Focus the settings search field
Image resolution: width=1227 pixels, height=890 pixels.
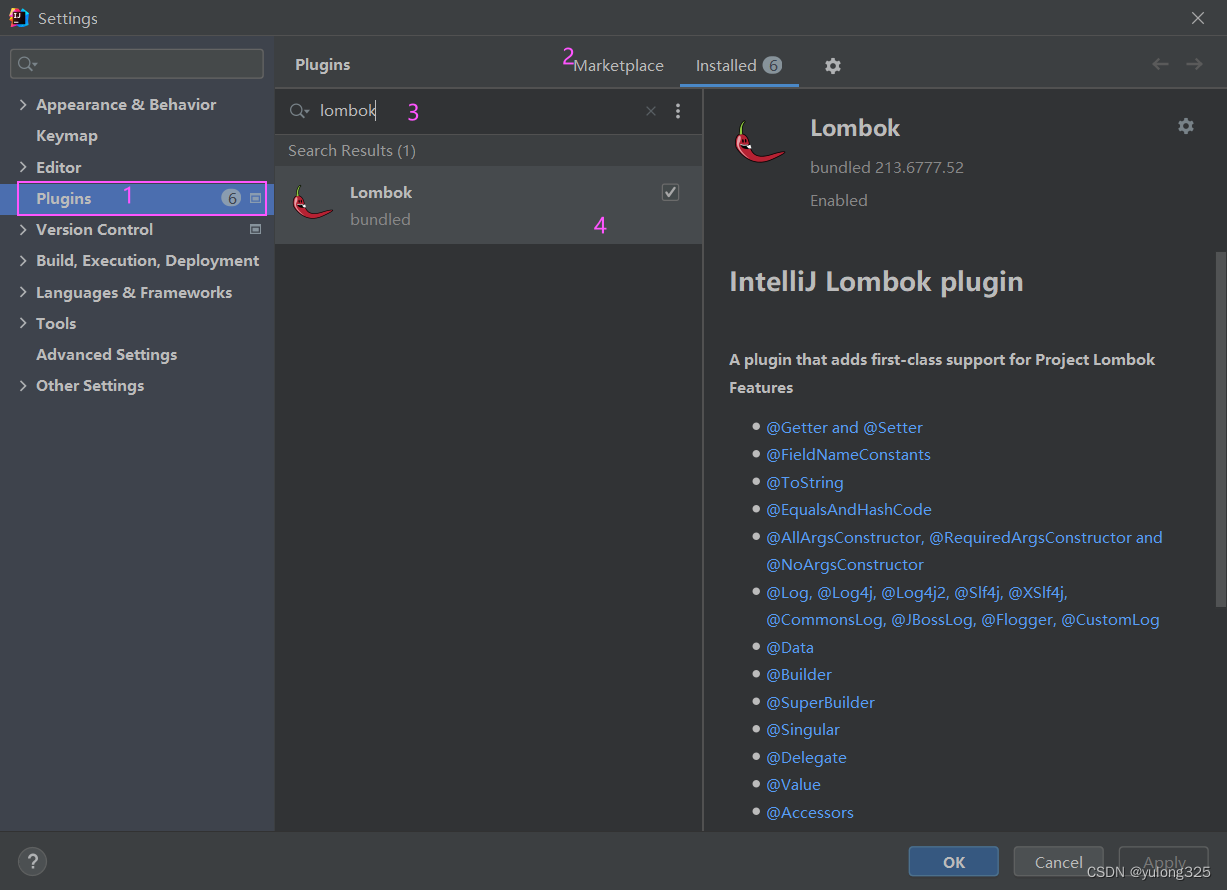(137, 64)
